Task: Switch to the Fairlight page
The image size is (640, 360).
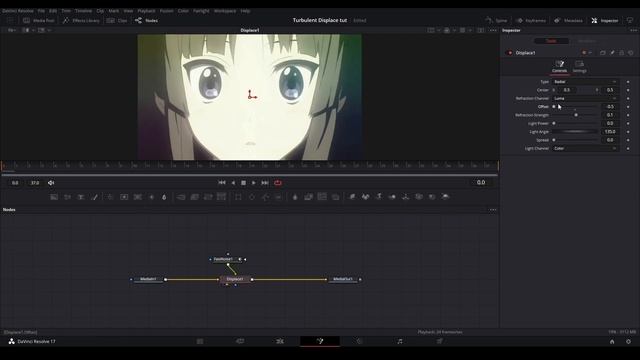Action: click(400, 341)
